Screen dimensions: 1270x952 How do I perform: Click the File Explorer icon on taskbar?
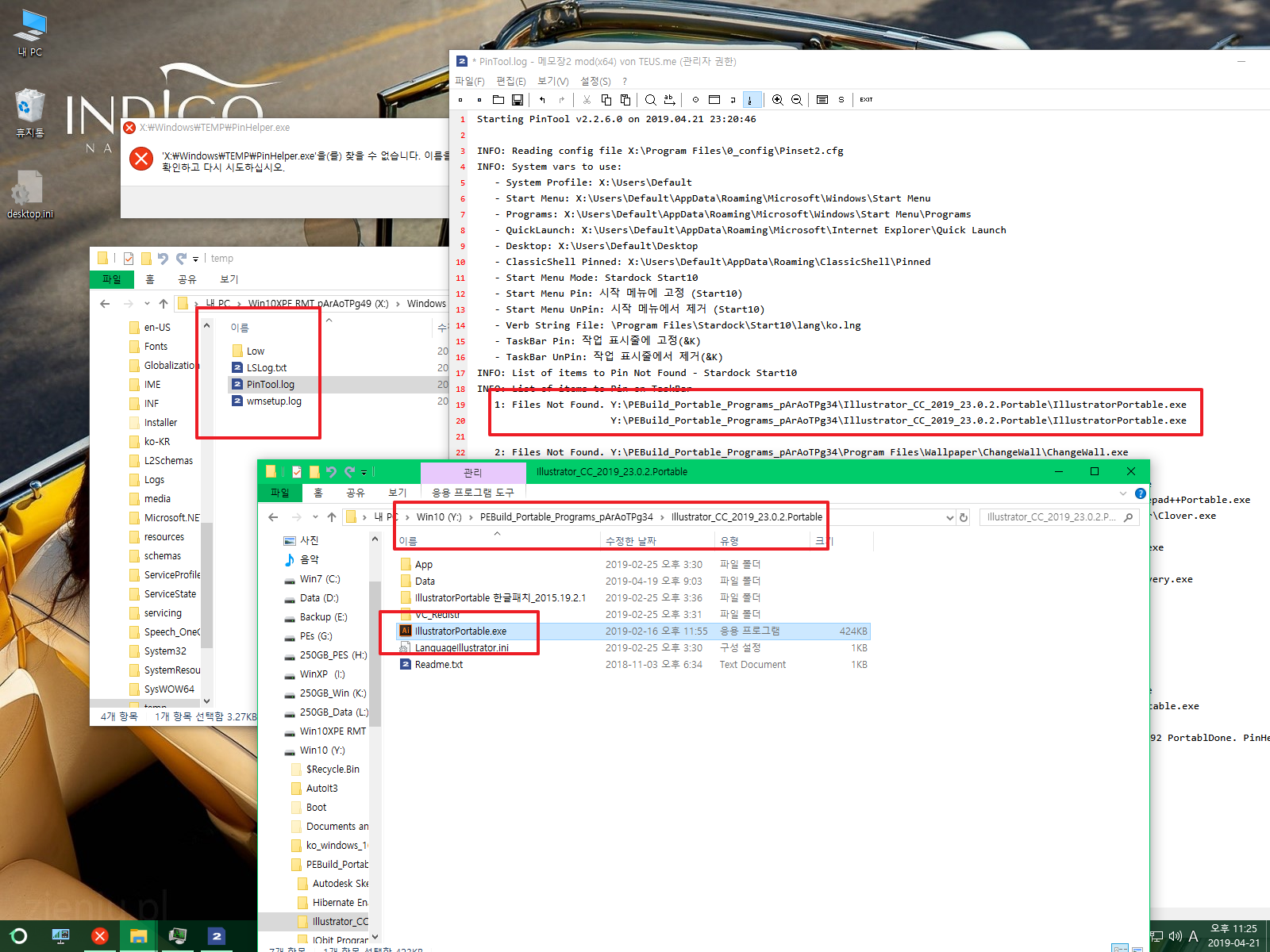(x=139, y=936)
